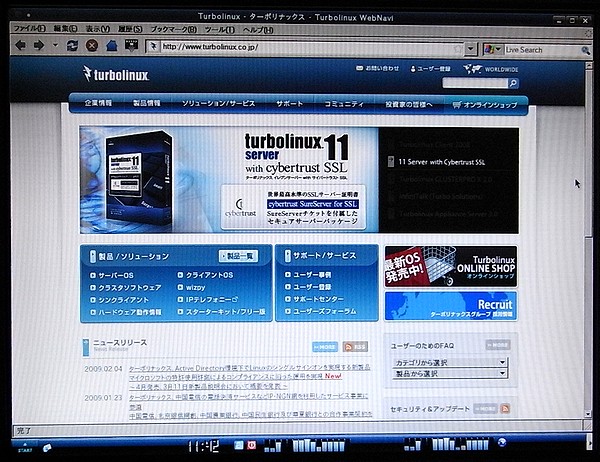
Task: Open the 履歴(S) menu
Action: [x=130, y=29]
